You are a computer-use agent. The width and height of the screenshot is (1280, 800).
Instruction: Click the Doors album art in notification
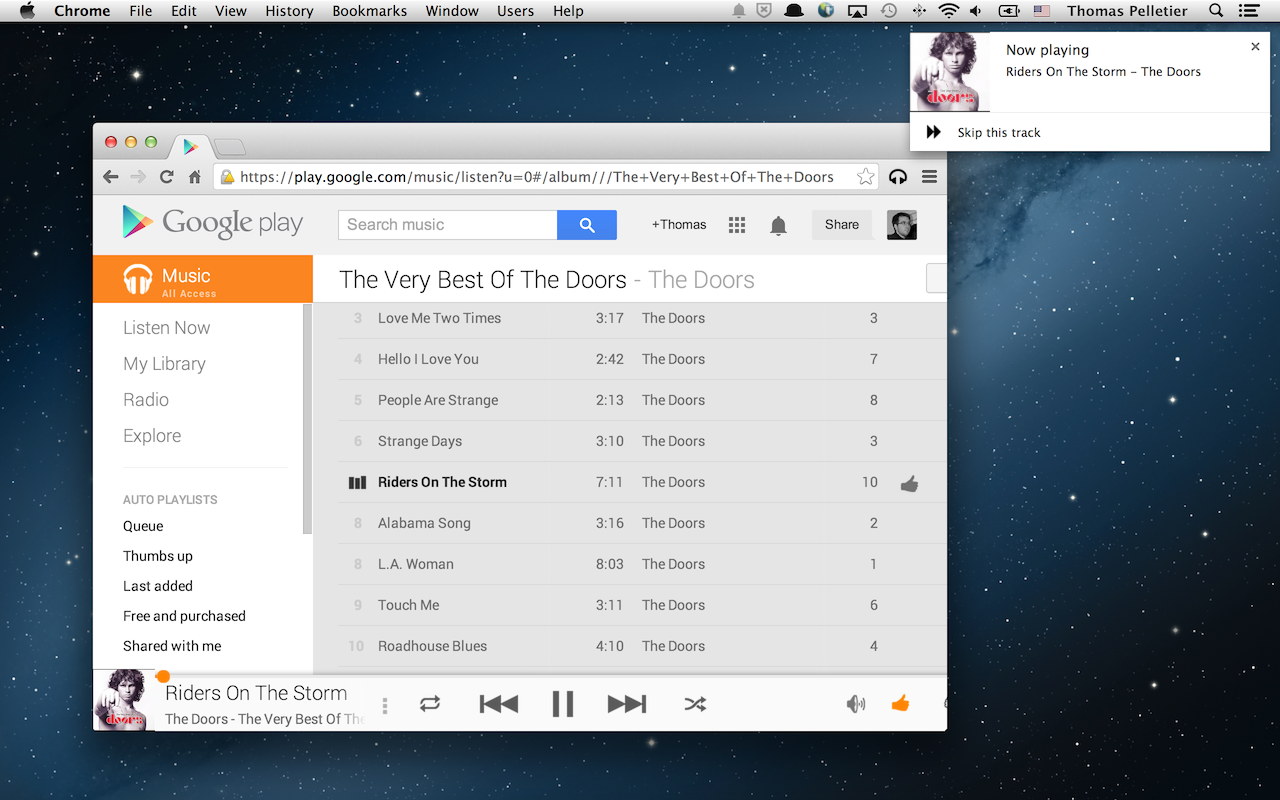pyautogui.click(x=950, y=72)
